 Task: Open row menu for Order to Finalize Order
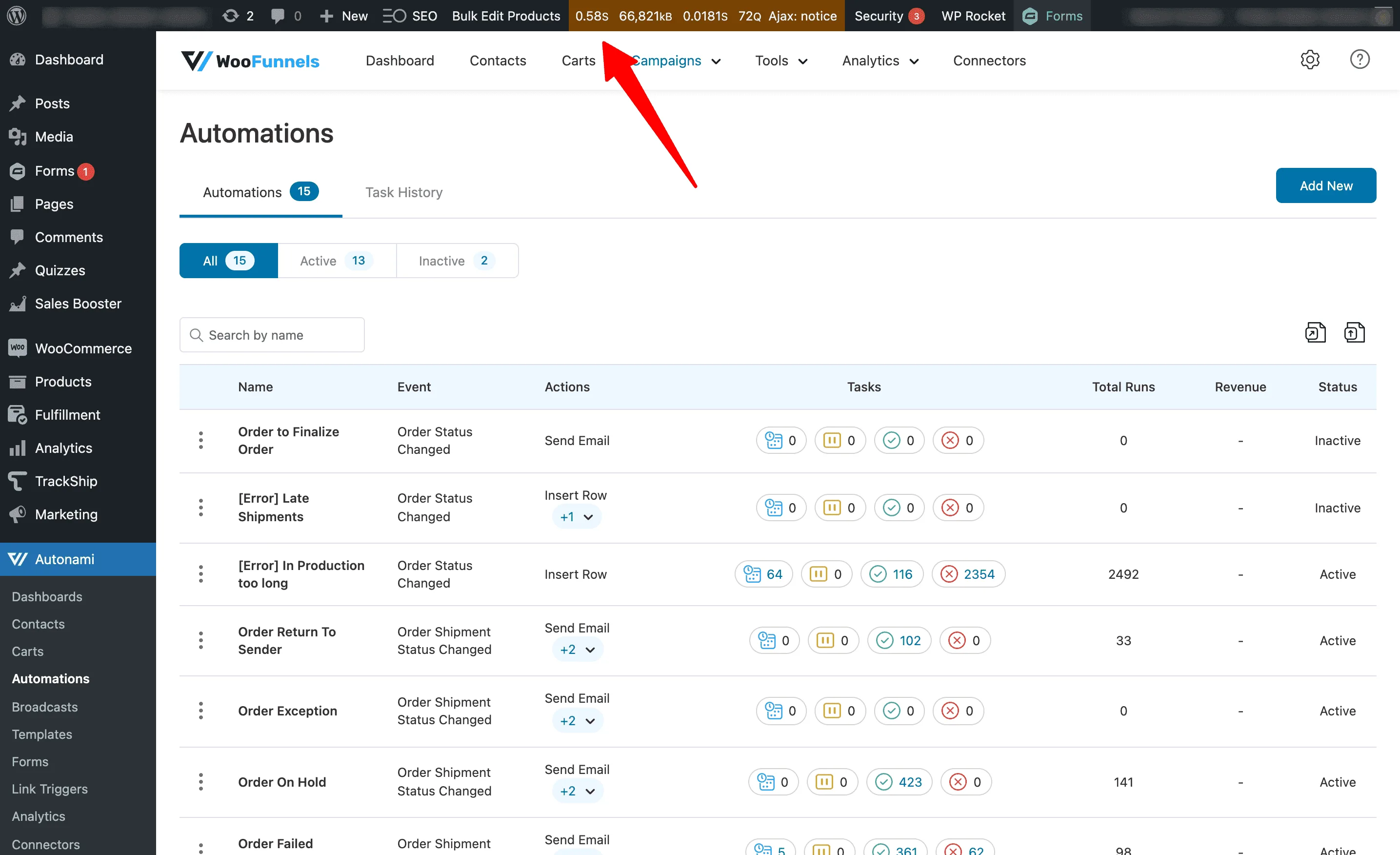(x=200, y=440)
